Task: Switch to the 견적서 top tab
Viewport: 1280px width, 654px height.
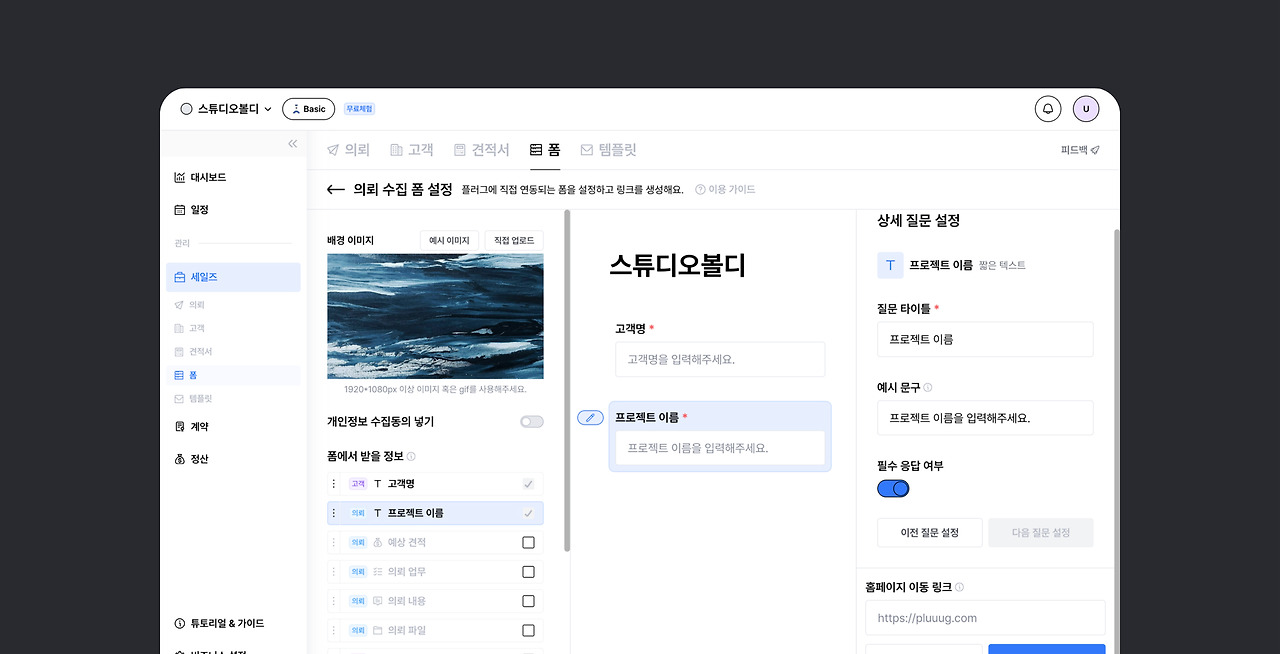Action: tap(481, 150)
